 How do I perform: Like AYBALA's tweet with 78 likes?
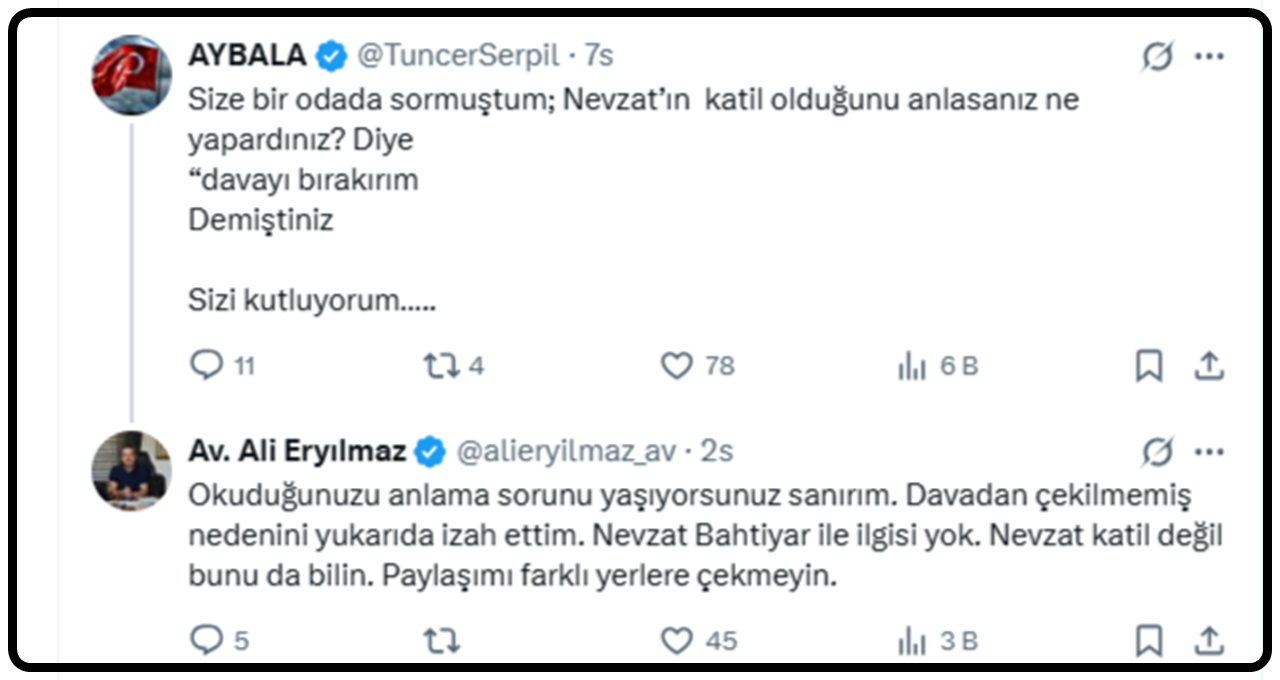677,367
